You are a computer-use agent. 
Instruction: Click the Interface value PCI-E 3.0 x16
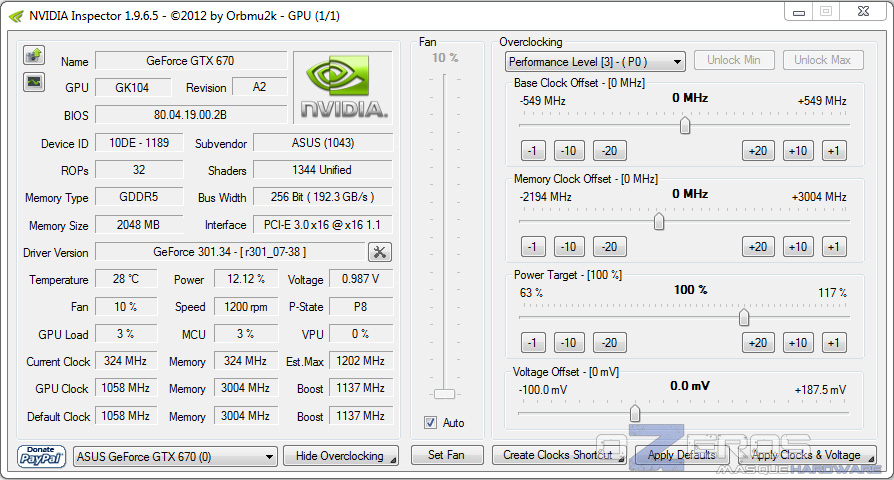[x=323, y=225]
